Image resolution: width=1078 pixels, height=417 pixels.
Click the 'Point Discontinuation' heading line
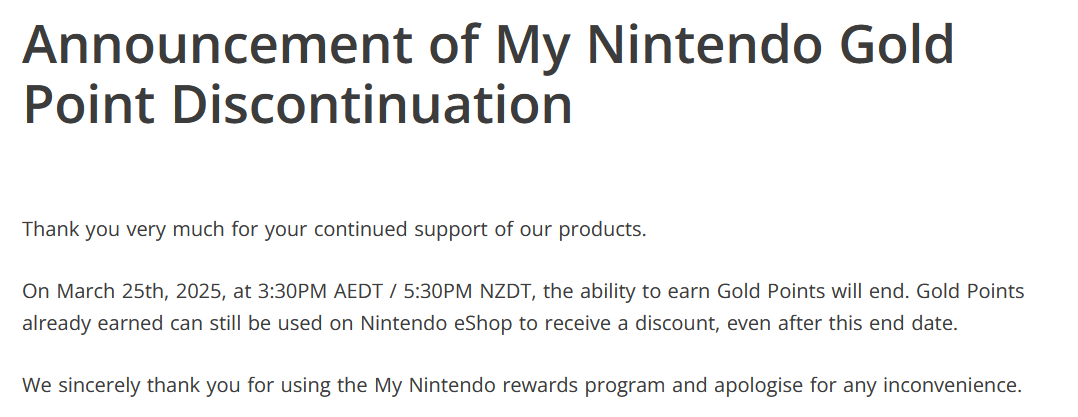click(298, 104)
